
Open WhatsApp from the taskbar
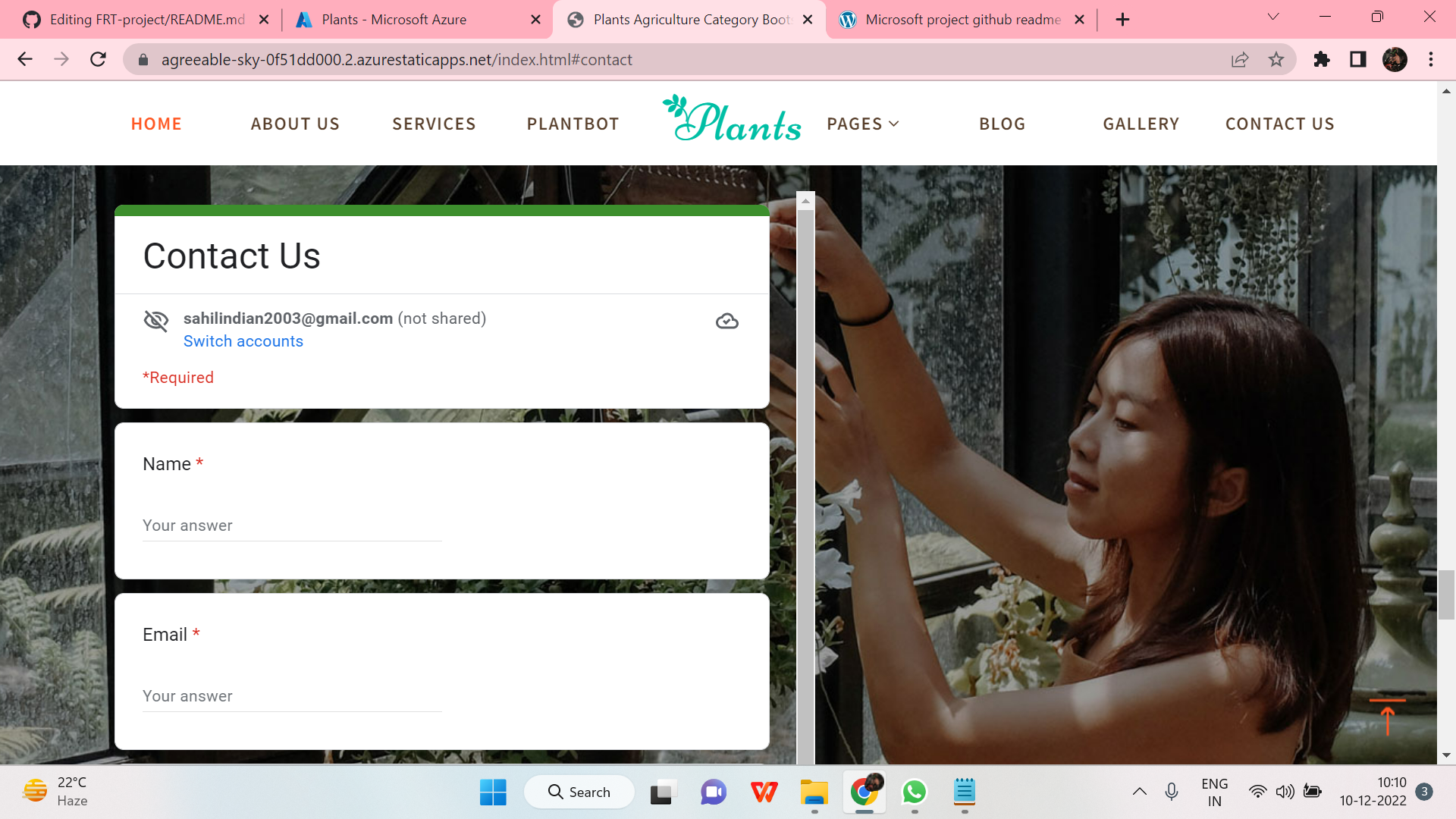click(914, 792)
